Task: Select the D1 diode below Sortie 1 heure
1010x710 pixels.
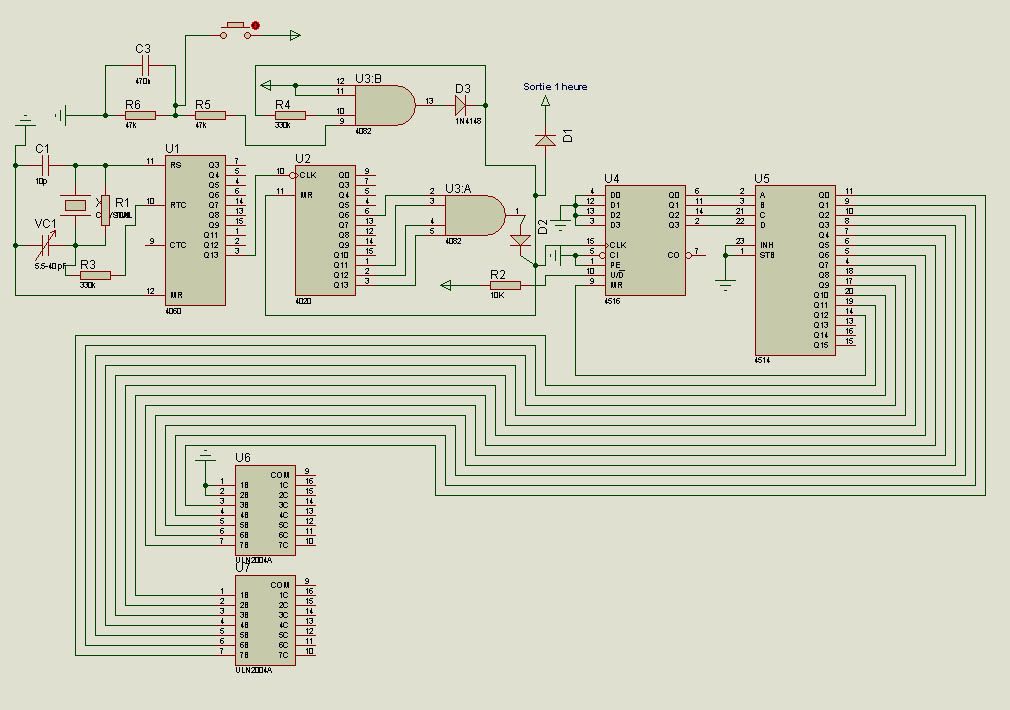Action: (x=546, y=140)
